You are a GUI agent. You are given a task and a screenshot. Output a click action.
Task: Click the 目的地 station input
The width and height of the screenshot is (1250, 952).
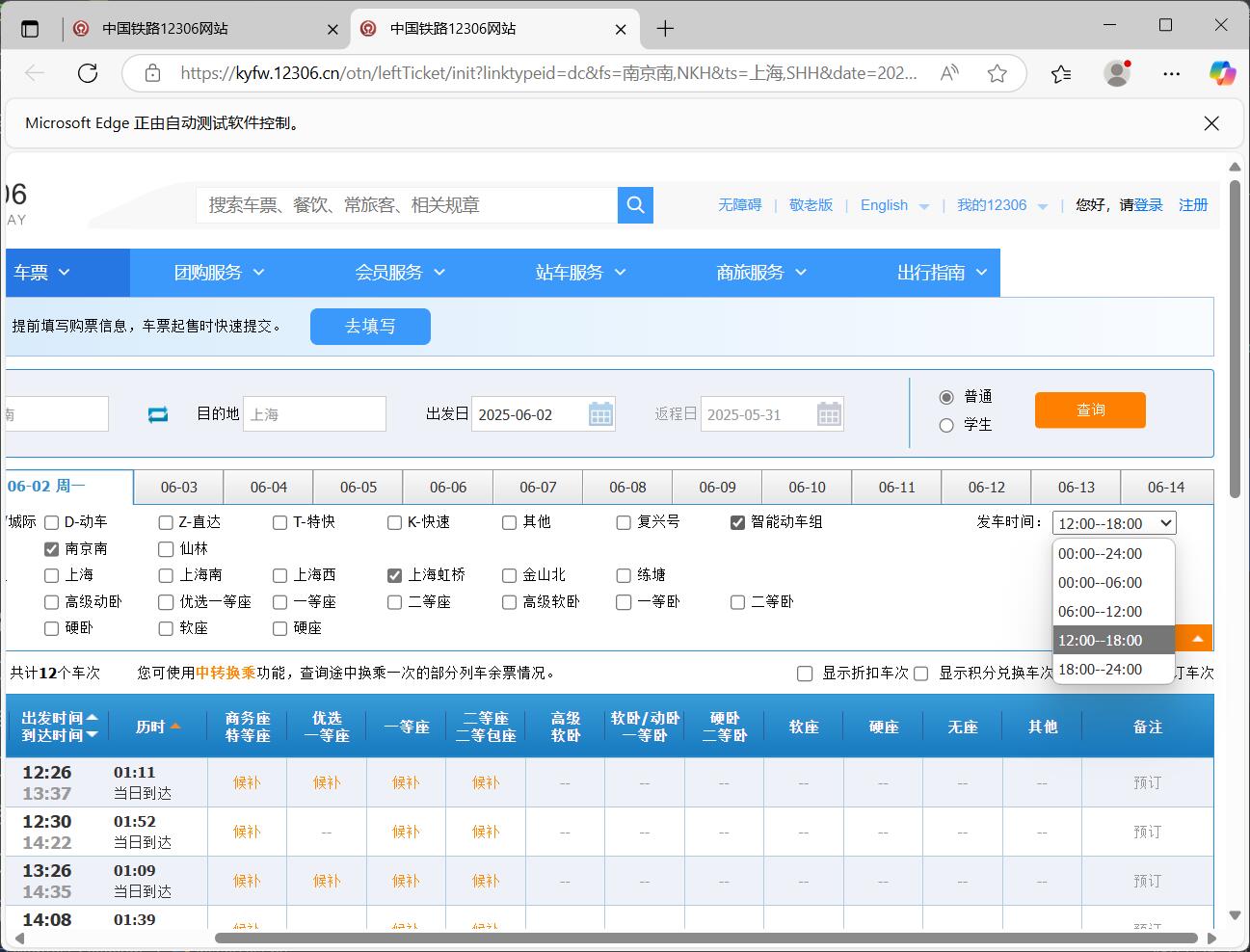coord(314,414)
